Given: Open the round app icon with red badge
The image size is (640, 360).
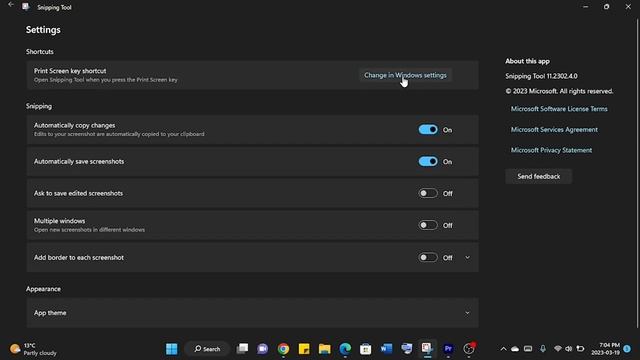Looking at the screenshot, I should (469, 349).
